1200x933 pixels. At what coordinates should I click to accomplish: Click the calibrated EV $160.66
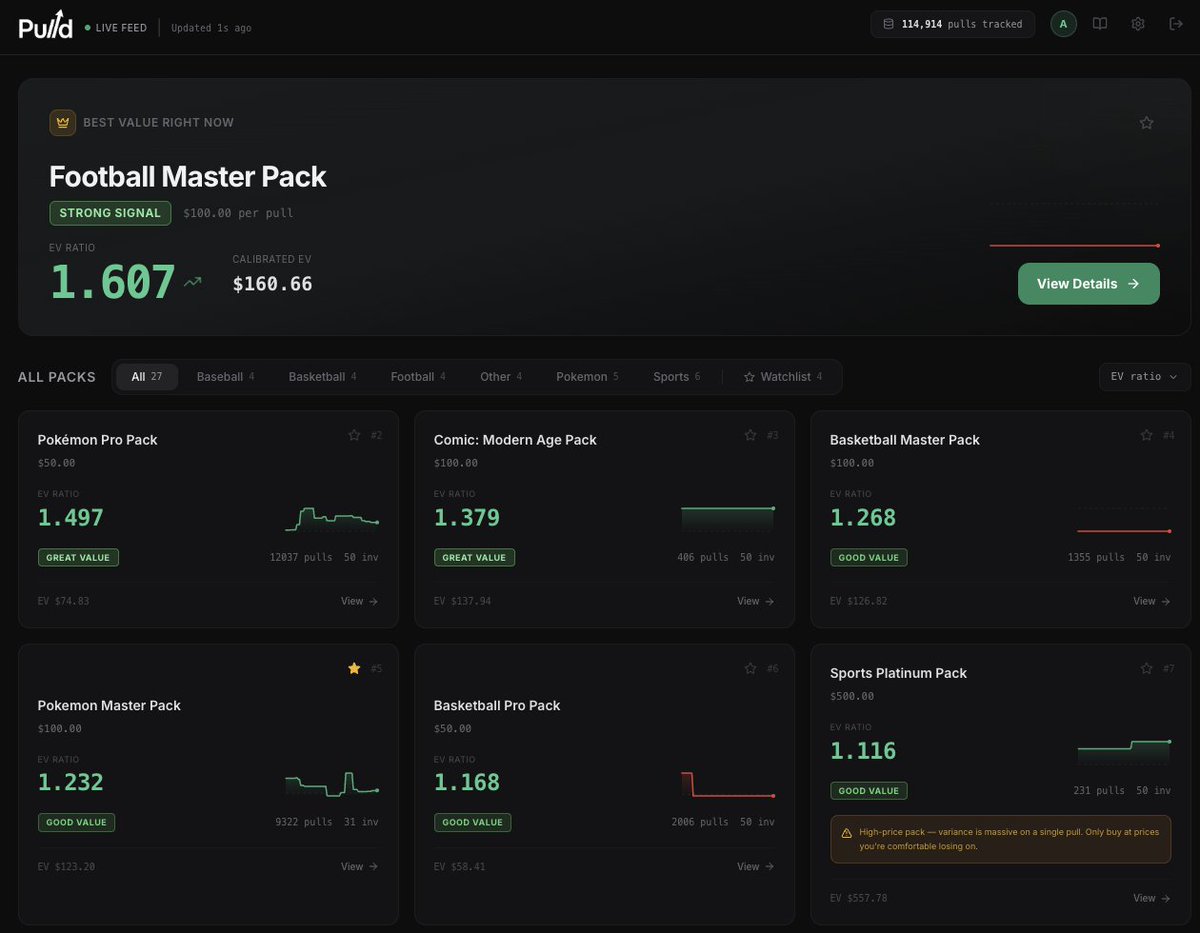[x=272, y=284]
